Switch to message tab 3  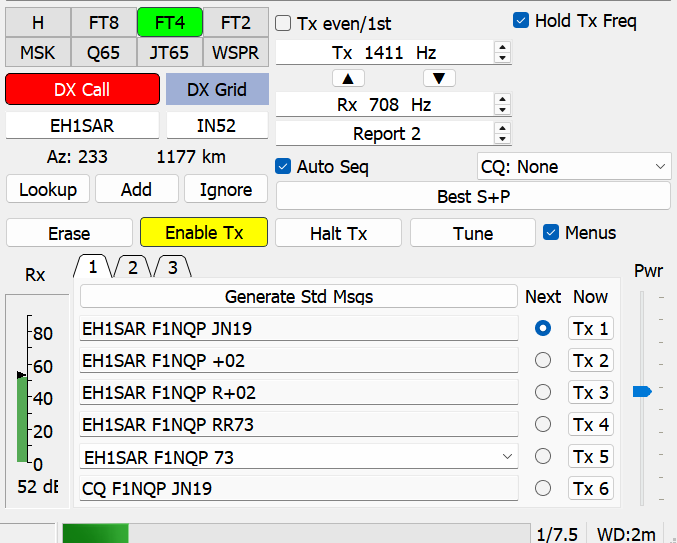coord(172,268)
